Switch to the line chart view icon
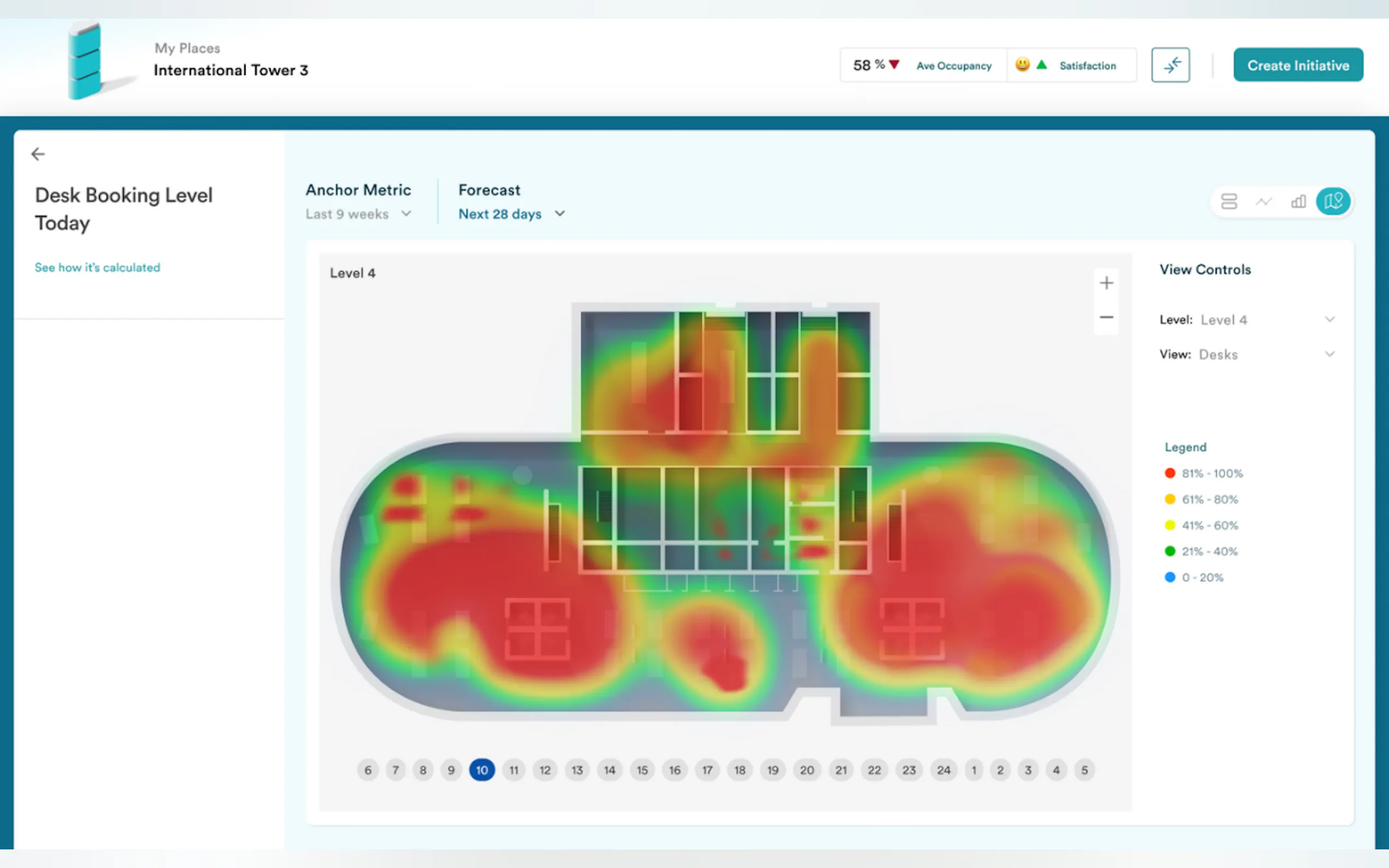 pyautogui.click(x=1263, y=202)
